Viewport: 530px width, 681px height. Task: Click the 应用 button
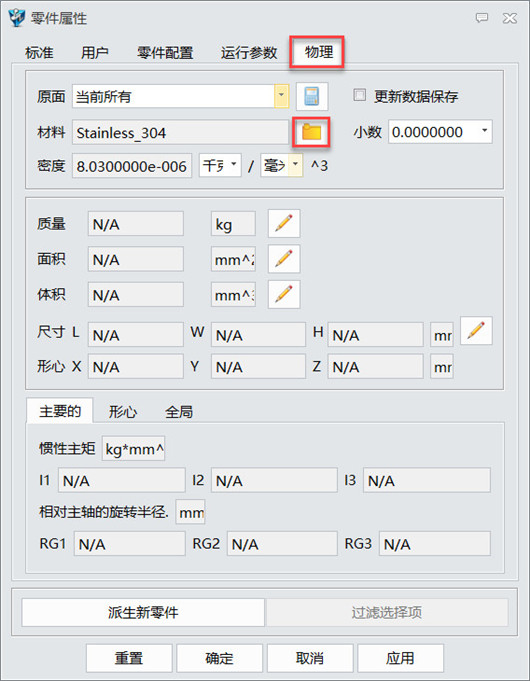[x=400, y=658]
